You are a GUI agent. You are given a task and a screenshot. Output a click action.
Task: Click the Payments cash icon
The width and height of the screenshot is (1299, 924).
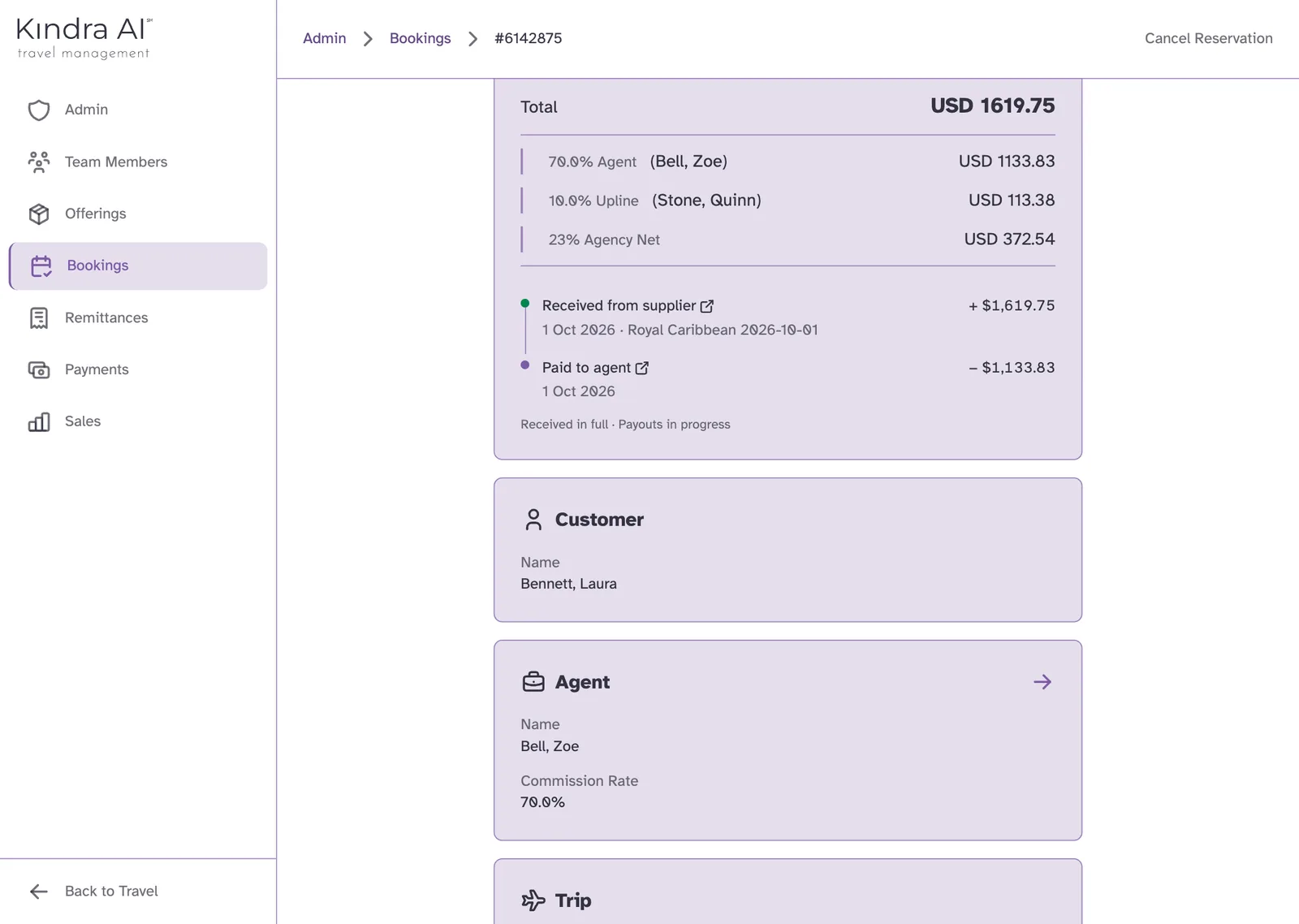(39, 369)
